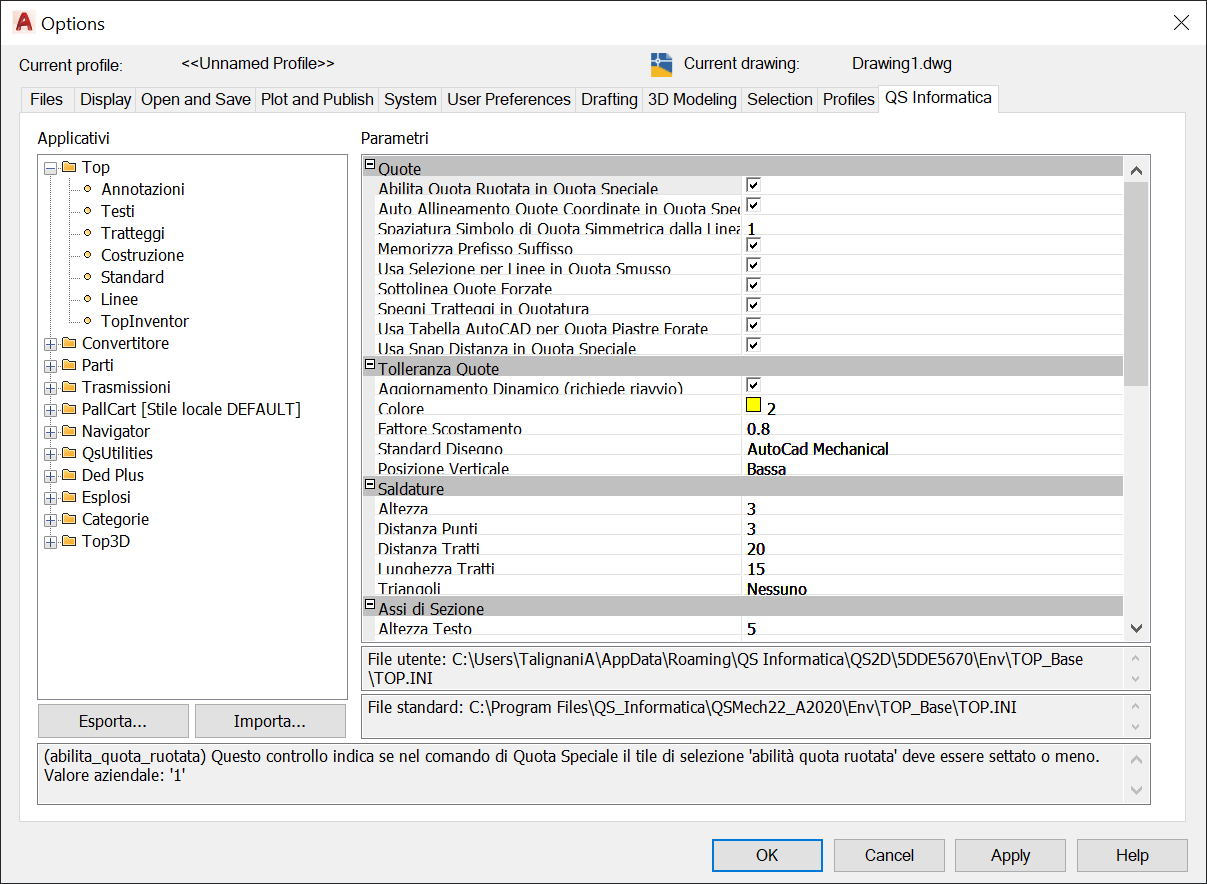Select the Standard Disegno value AutoCad Mechanical
The height and width of the screenshot is (884, 1207).
point(818,449)
